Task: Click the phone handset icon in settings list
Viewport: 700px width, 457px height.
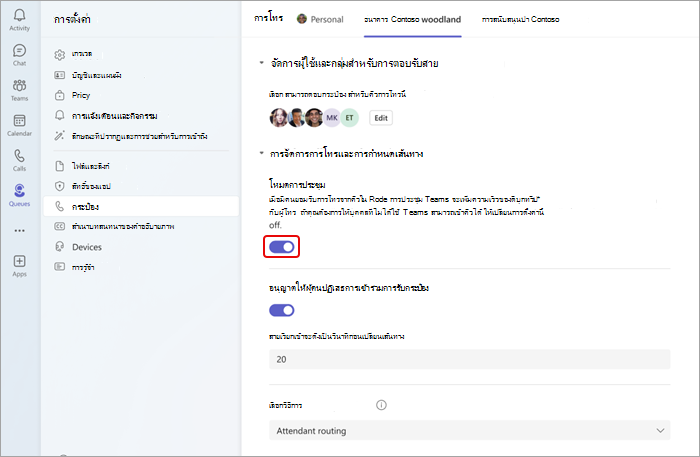Action: tap(59, 206)
